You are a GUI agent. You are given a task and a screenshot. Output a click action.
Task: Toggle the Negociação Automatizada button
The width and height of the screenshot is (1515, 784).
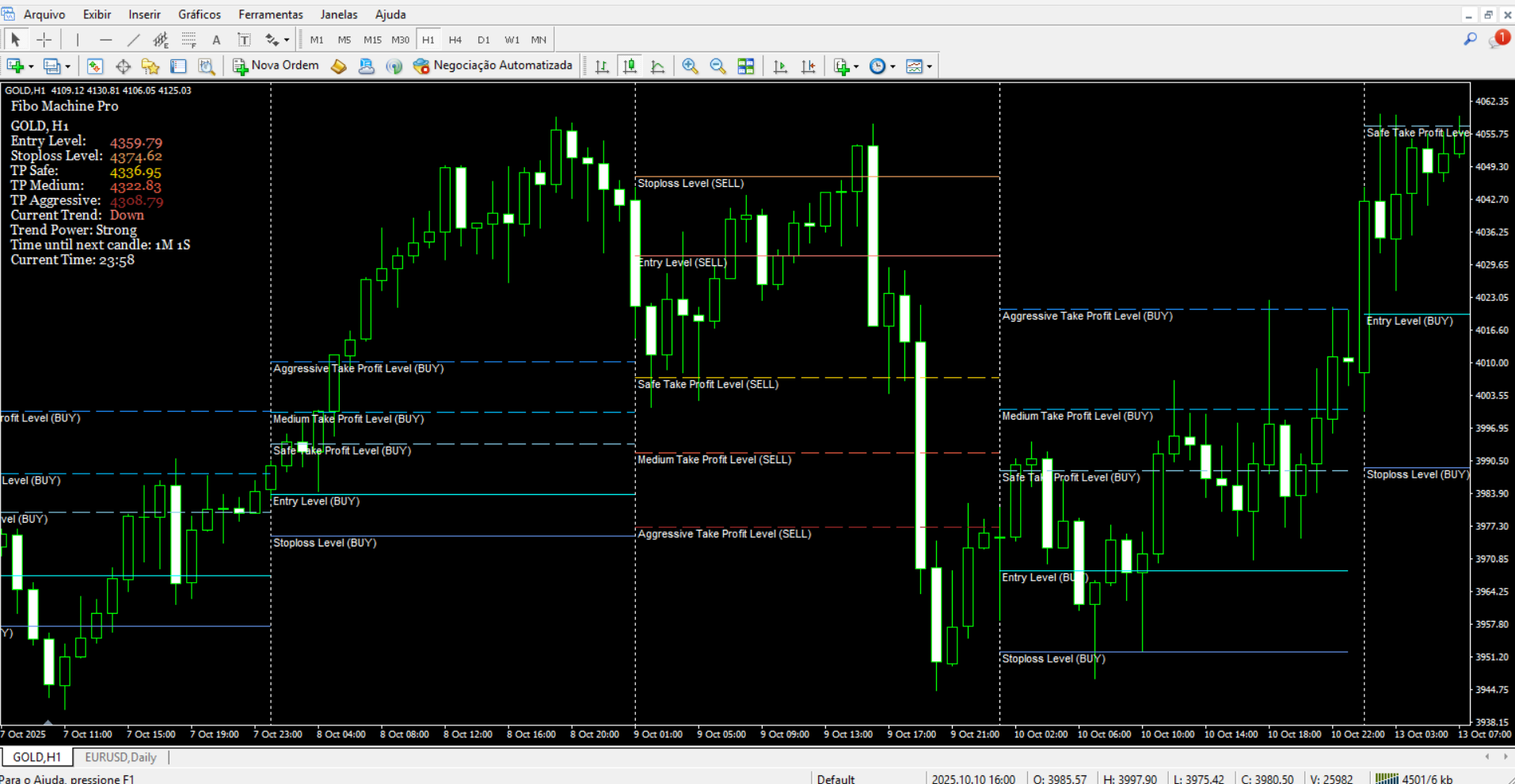click(x=493, y=66)
